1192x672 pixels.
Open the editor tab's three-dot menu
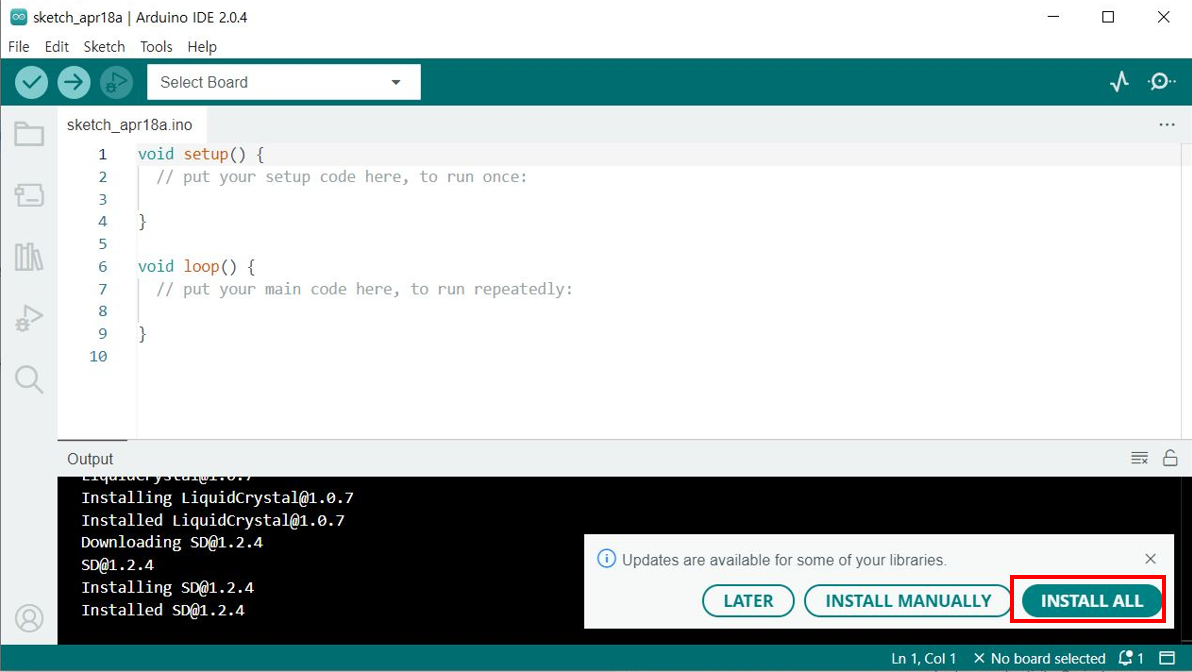[x=1167, y=125]
